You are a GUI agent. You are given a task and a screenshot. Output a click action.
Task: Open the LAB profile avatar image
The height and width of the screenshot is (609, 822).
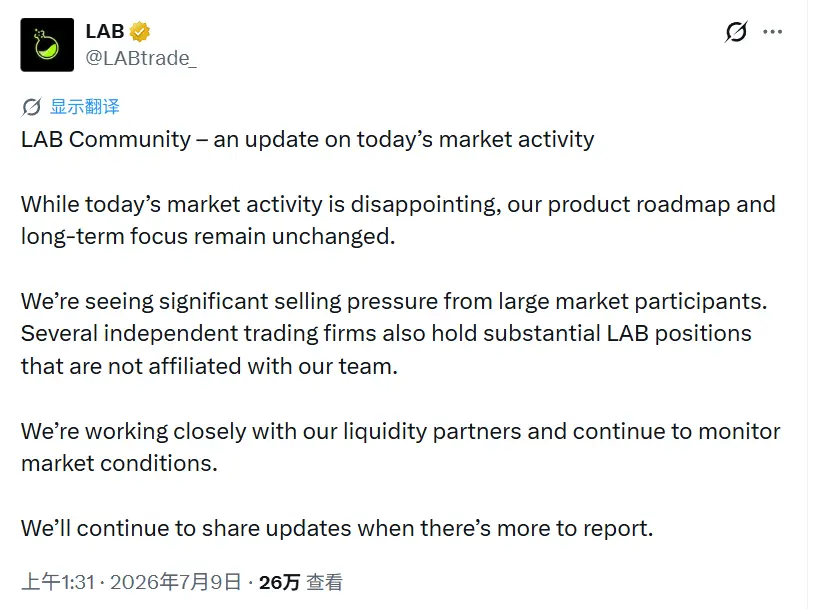[x=47, y=45]
